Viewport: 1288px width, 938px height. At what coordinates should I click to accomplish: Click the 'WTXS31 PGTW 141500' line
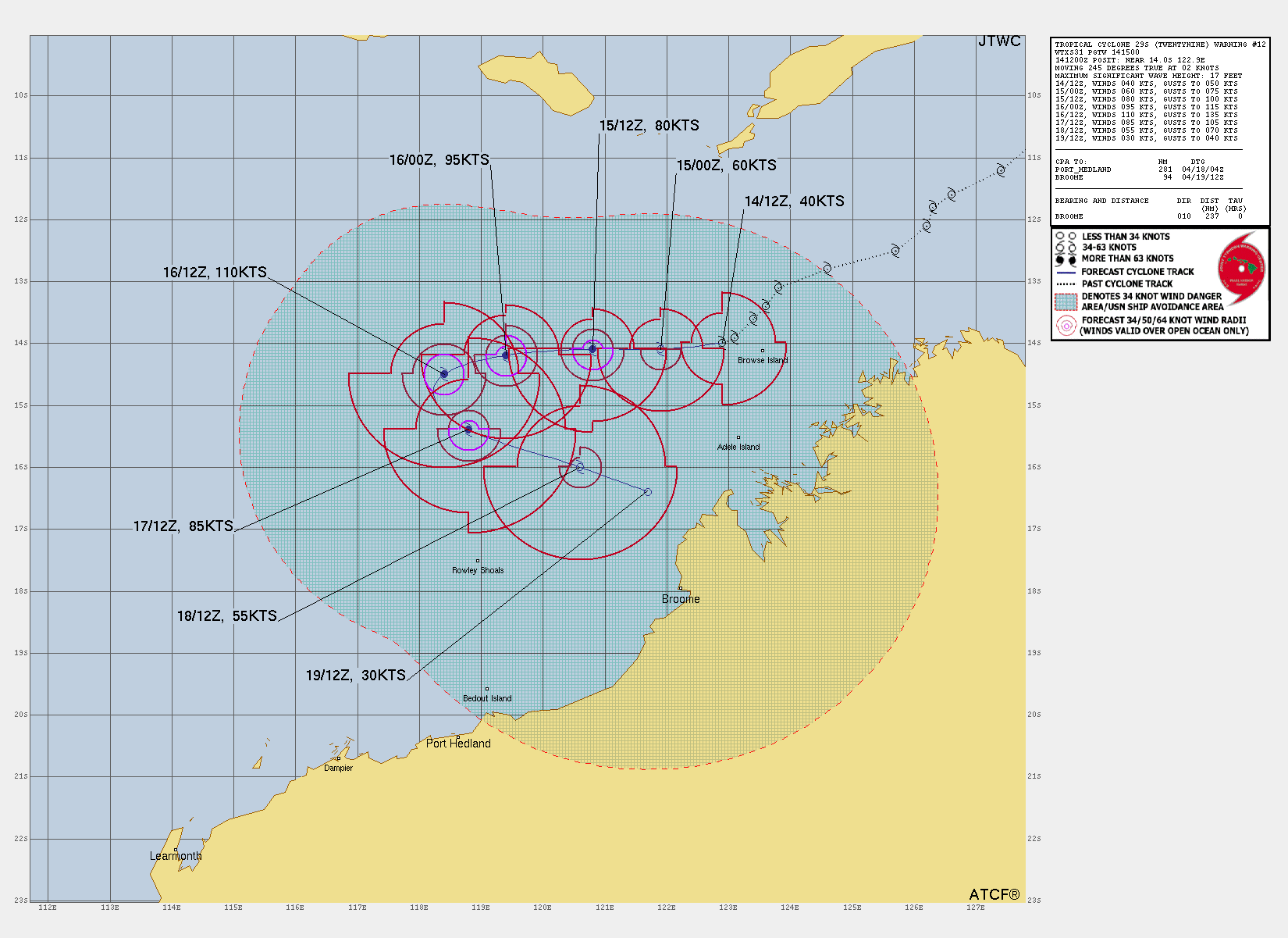(x=1097, y=52)
